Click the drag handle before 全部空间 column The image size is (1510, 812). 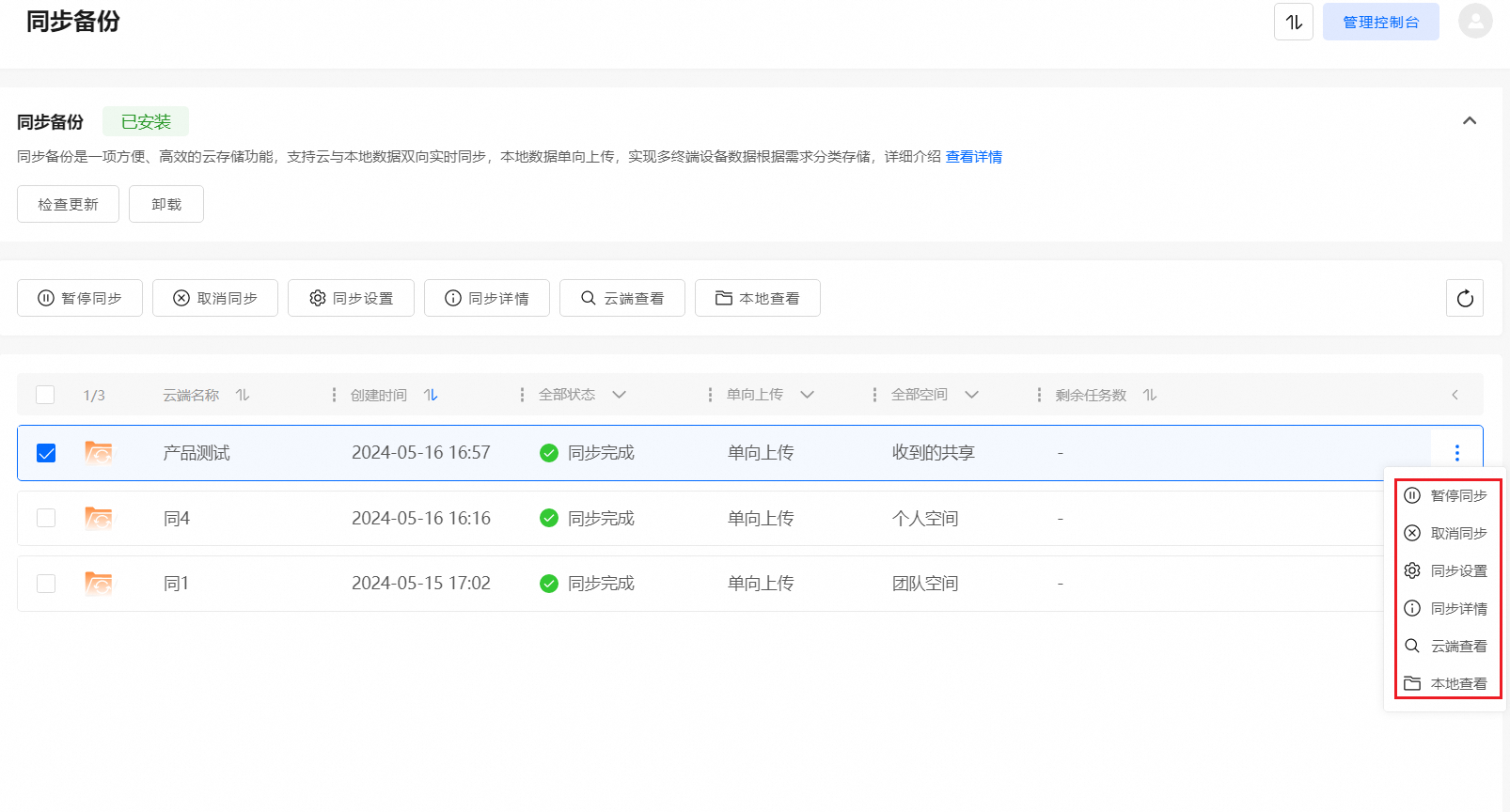pyautogui.click(x=874, y=395)
